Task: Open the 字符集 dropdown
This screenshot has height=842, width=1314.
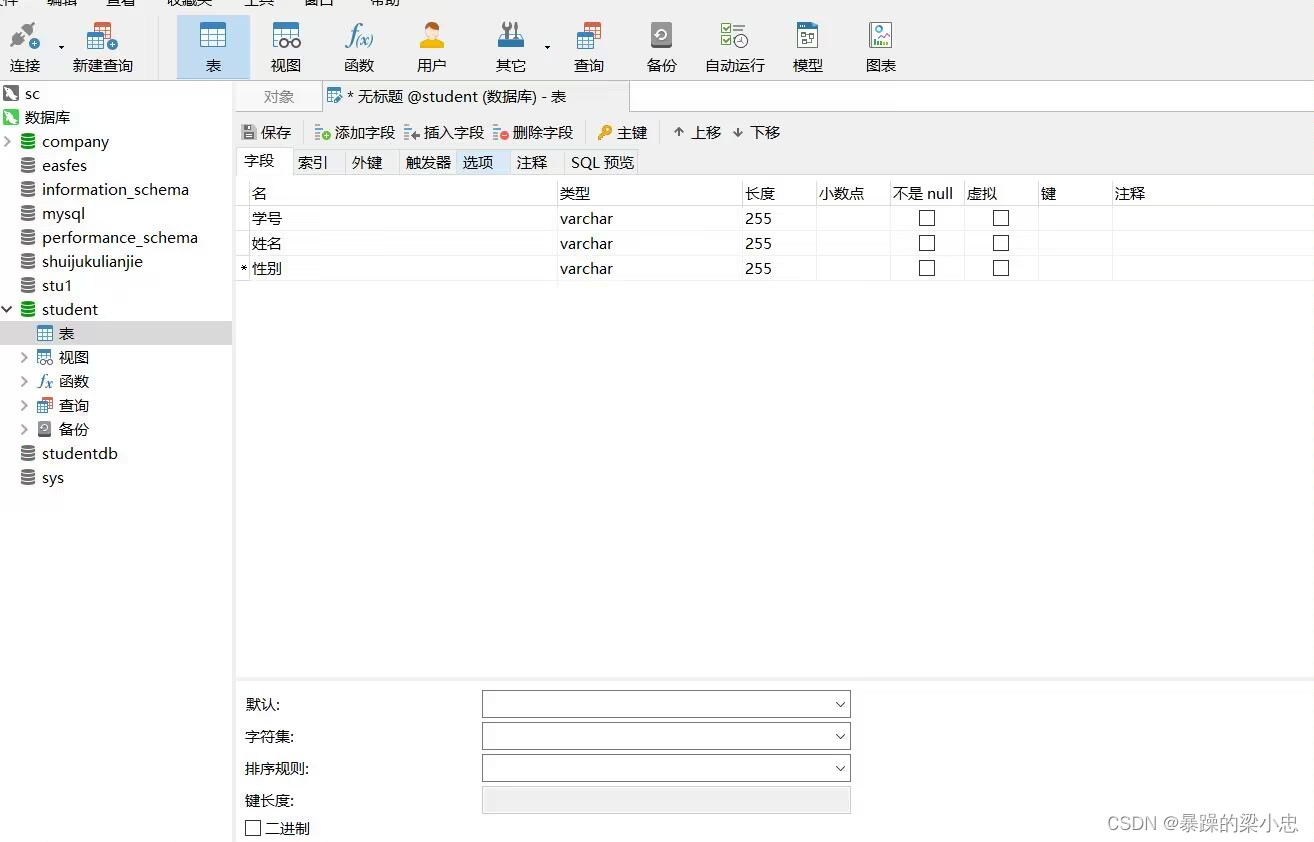Action: point(665,736)
